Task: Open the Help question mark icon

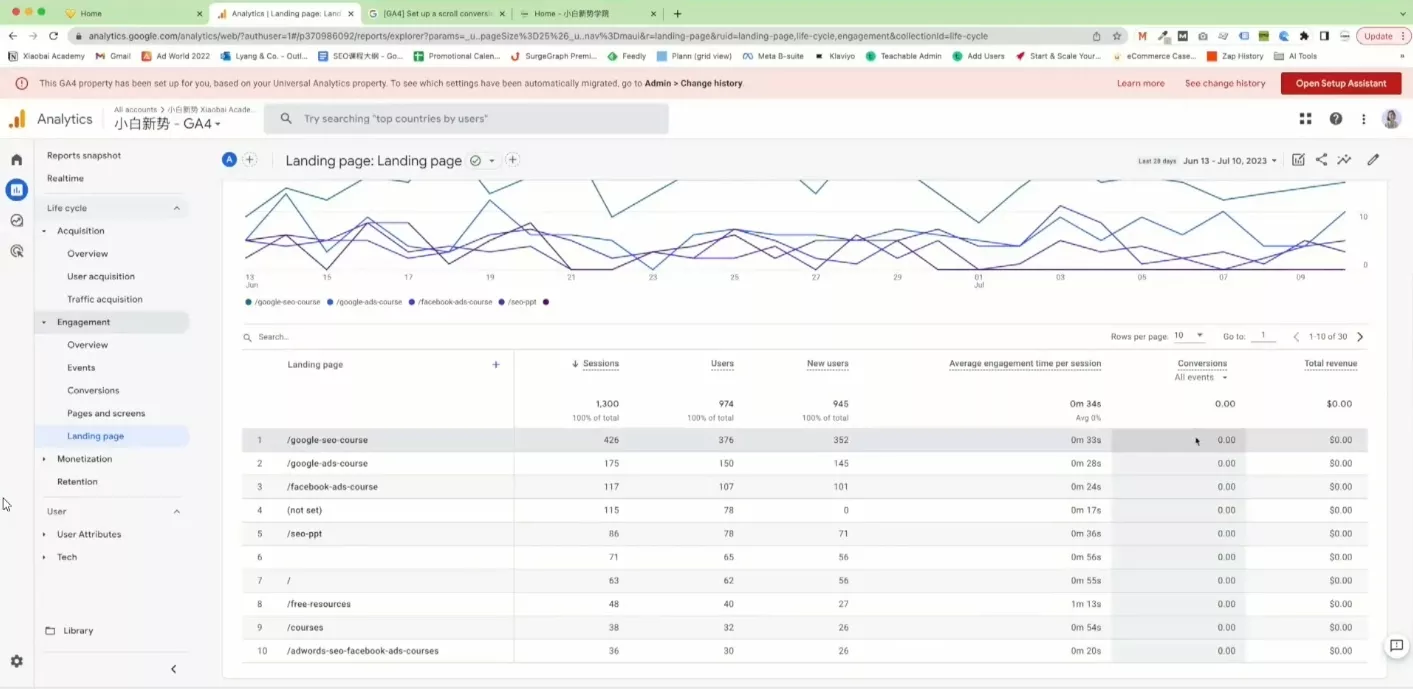Action: click(1335, 119)
